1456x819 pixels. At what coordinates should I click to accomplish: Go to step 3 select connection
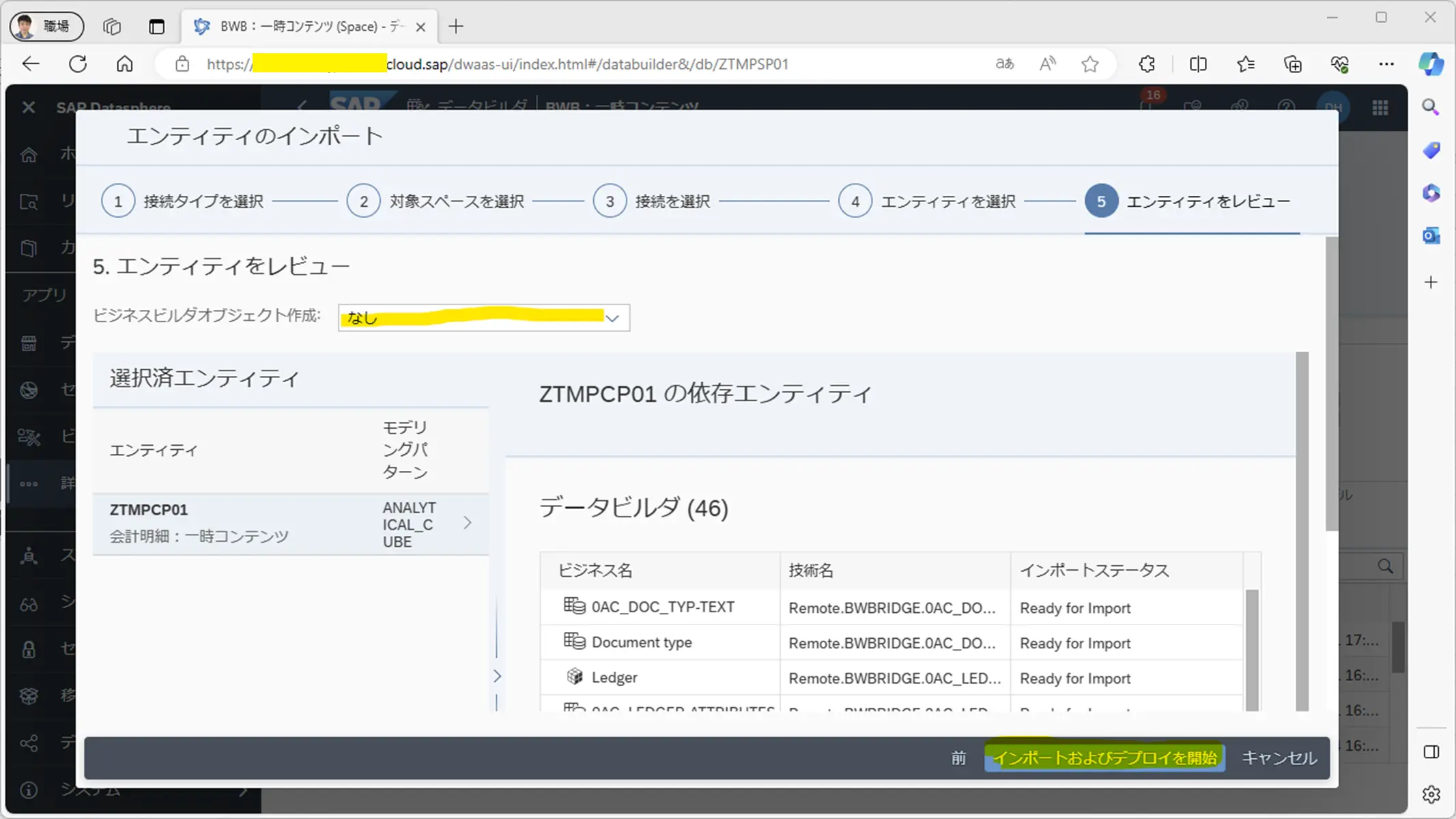652,201
